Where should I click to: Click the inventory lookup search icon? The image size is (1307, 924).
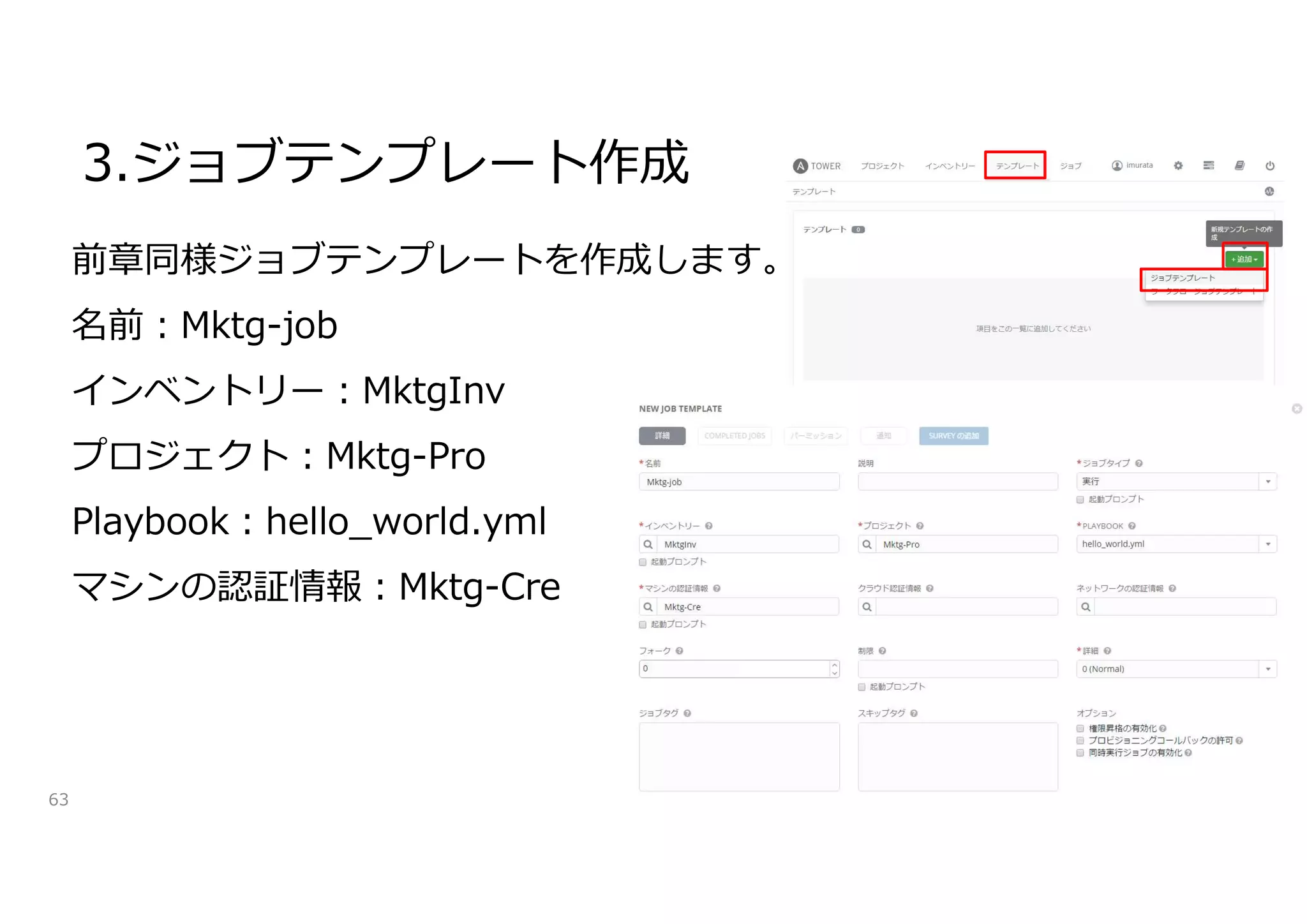click(648, 544)
